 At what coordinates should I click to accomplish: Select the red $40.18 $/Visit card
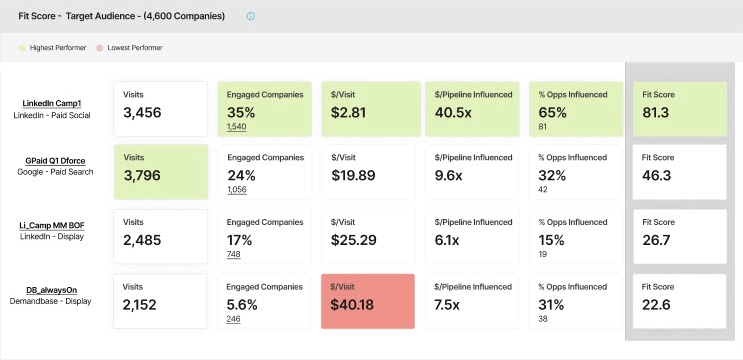[368, 301]
